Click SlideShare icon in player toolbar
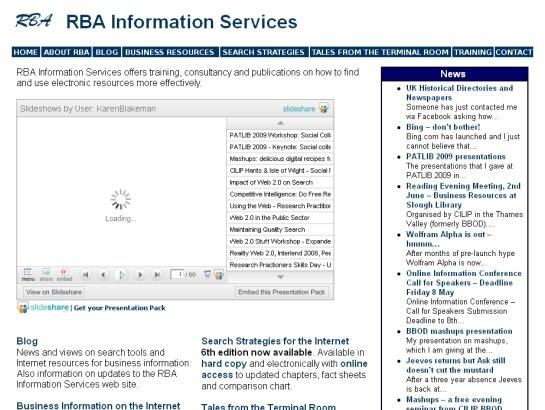 [219, 275]
